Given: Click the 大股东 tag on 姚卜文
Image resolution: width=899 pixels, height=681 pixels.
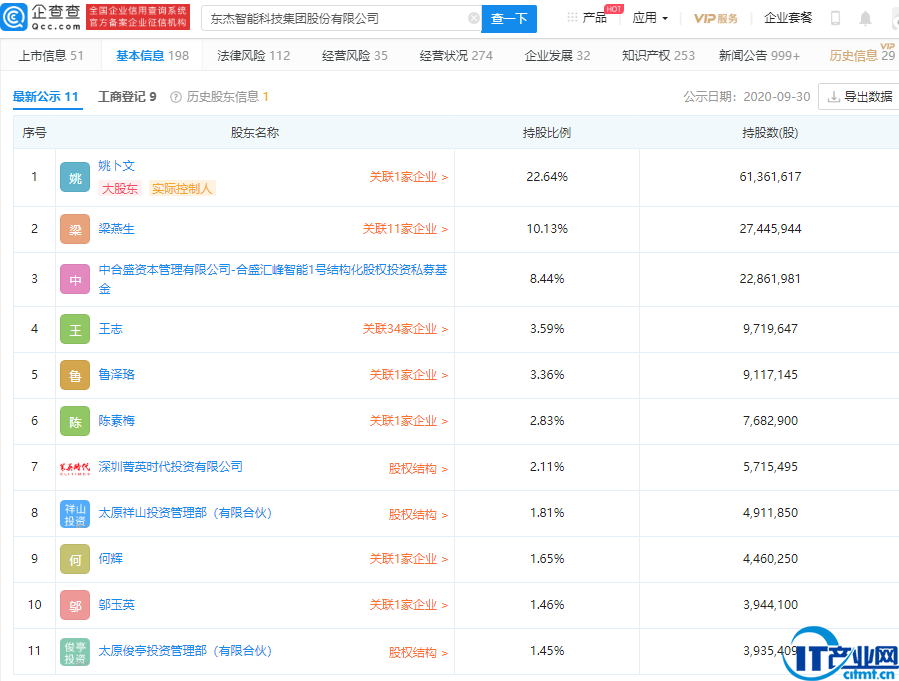Looking at the screenshot, I should click(120, 189).
